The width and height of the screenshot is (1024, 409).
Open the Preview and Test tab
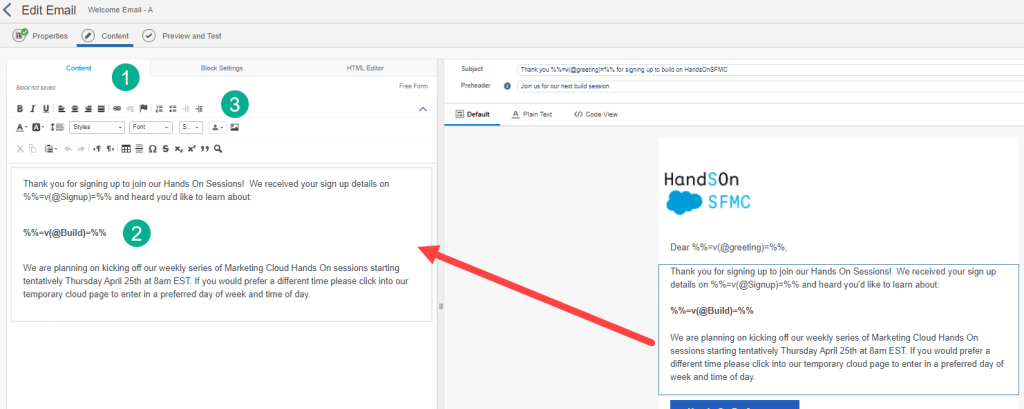tap(183, 36)
